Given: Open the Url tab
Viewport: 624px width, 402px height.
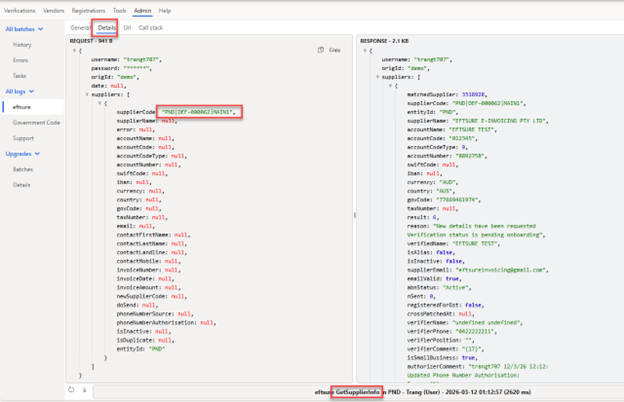Looking at the screenshot, I should coord(127,27).
